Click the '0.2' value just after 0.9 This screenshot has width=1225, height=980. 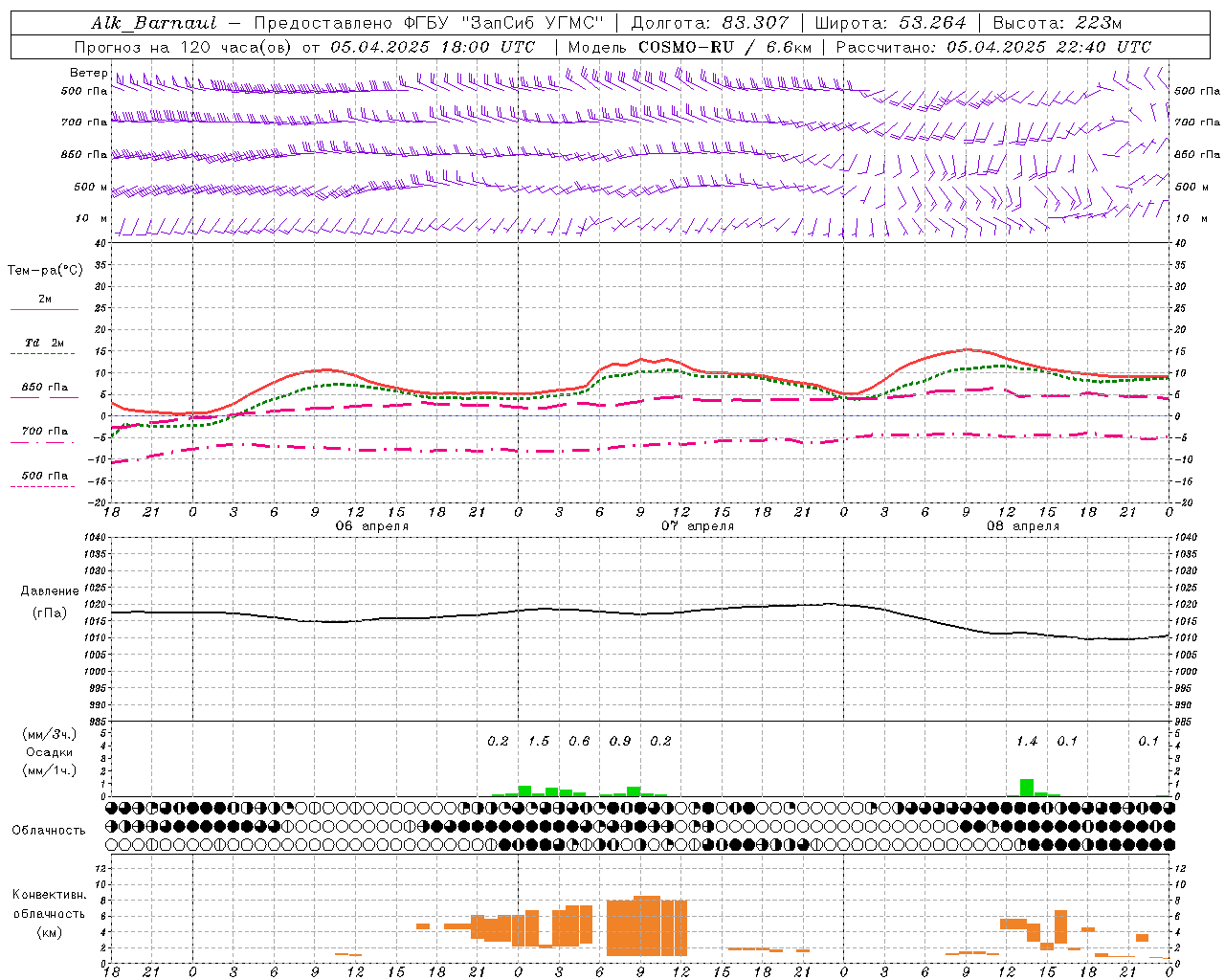[x=660, y=742]
